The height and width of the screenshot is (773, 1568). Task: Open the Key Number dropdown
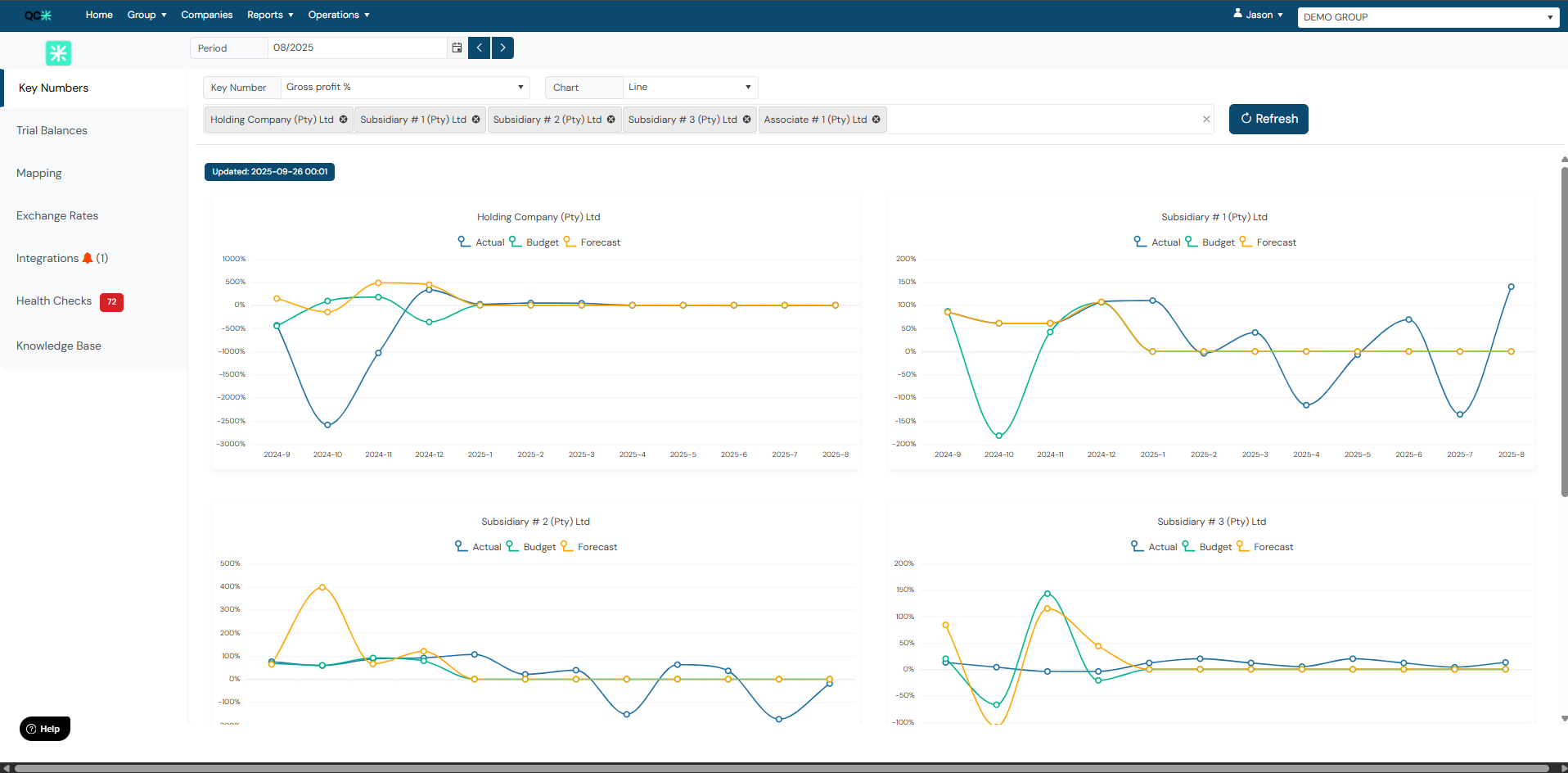pyautogui.click(x=405, y=88)
